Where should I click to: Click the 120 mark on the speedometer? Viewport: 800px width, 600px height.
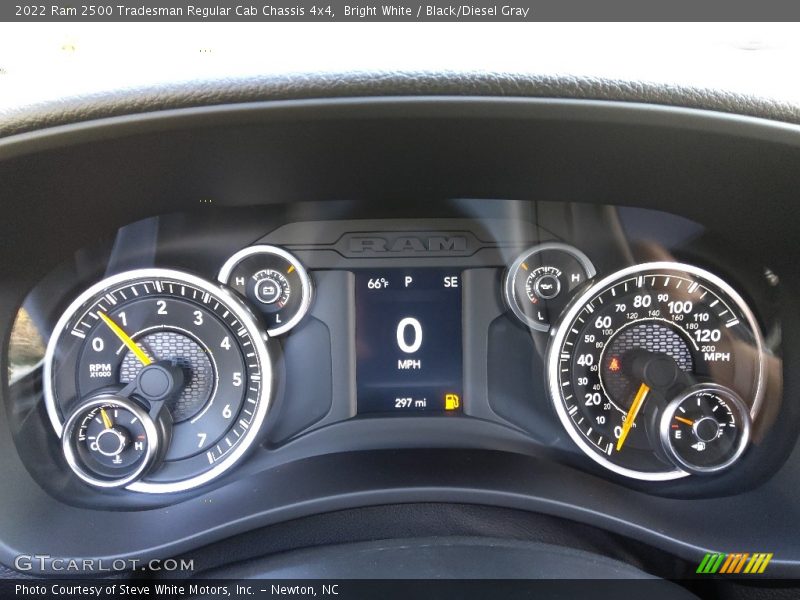point(707,335)
